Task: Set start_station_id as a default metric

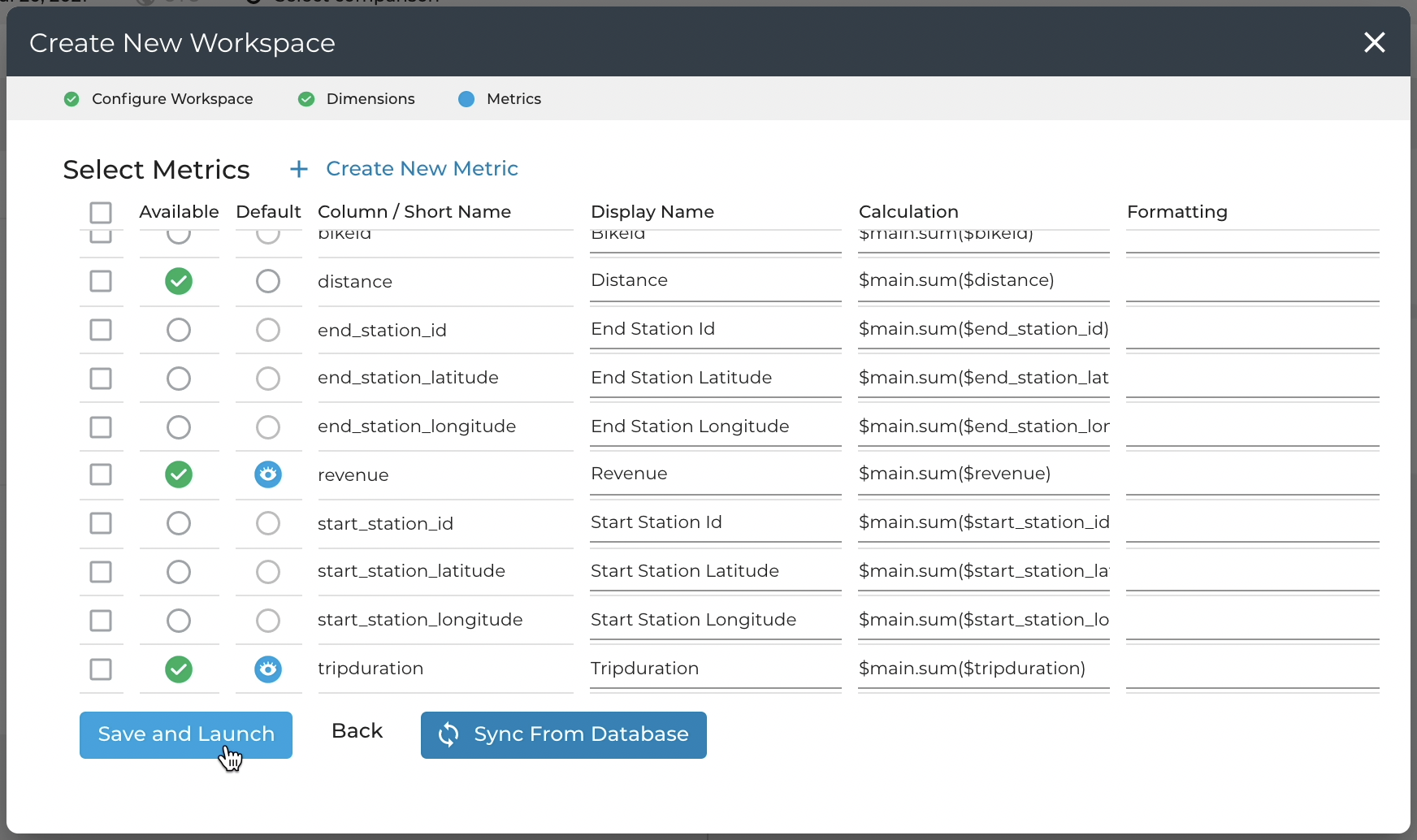Action: coord(268,523)
